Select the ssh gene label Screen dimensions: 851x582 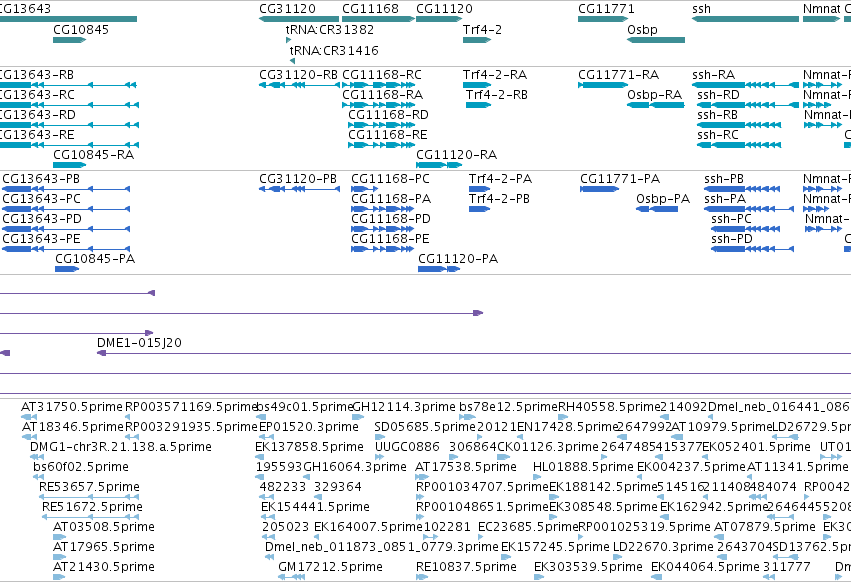pyautogui.click(x=701, y=9)
